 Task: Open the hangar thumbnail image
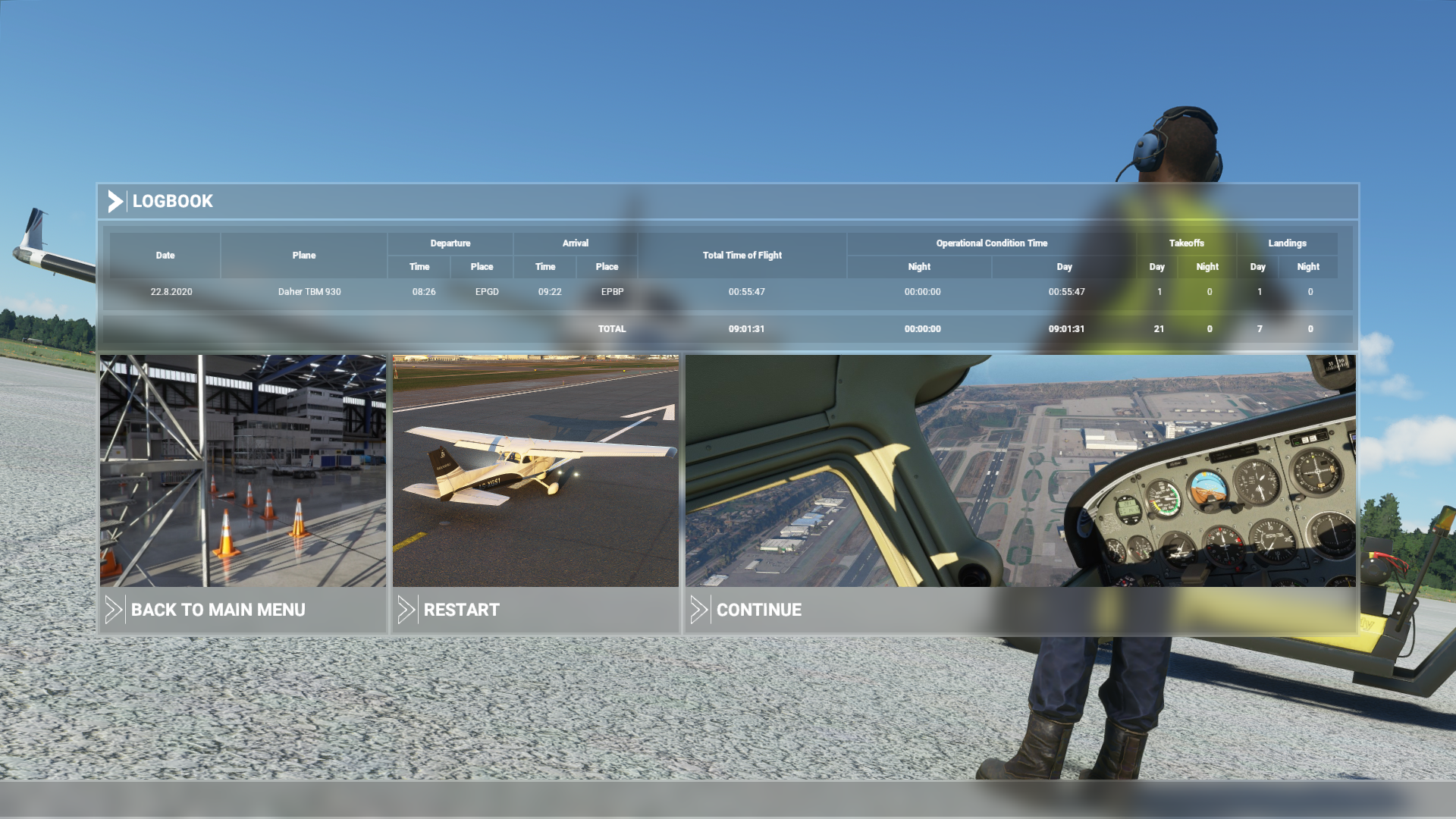[243, 470]
